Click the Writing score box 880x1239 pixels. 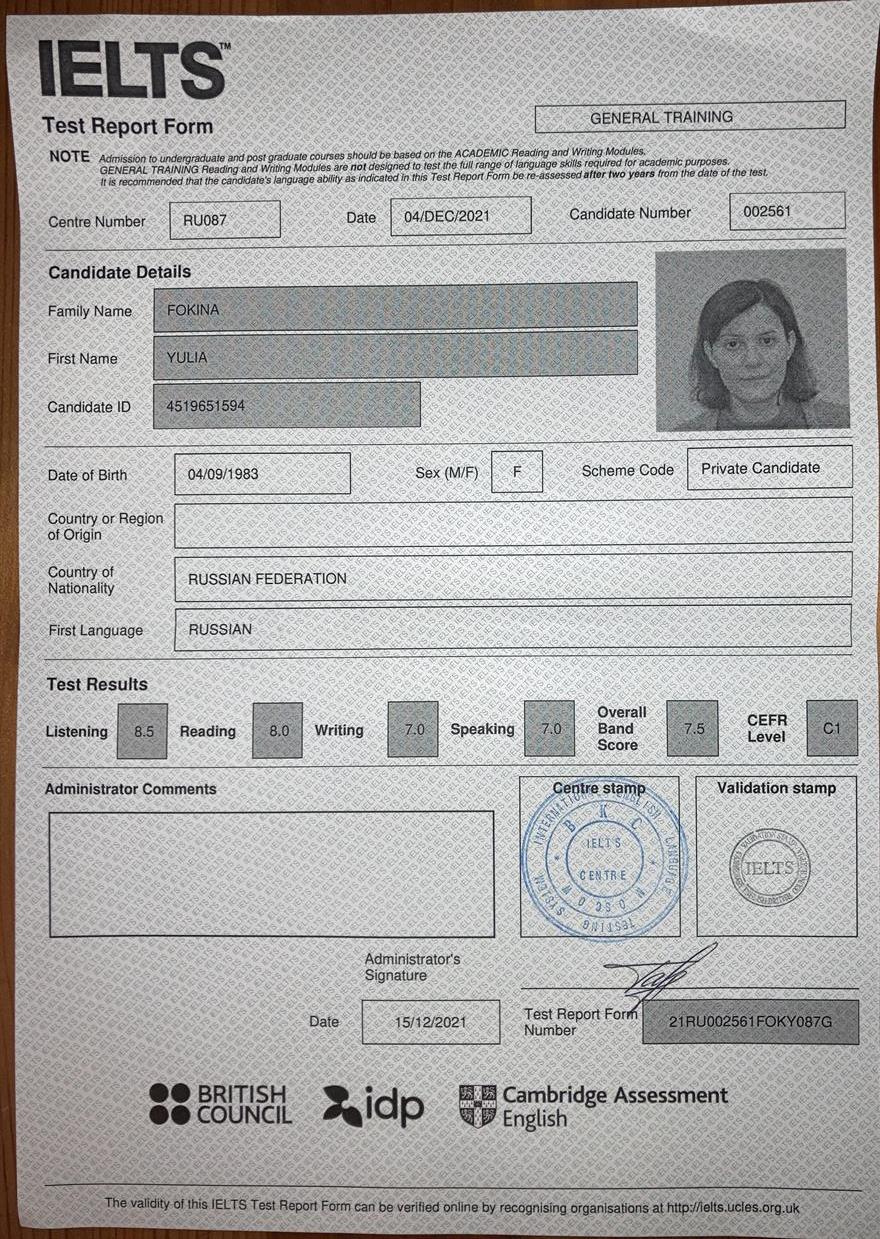413,729
